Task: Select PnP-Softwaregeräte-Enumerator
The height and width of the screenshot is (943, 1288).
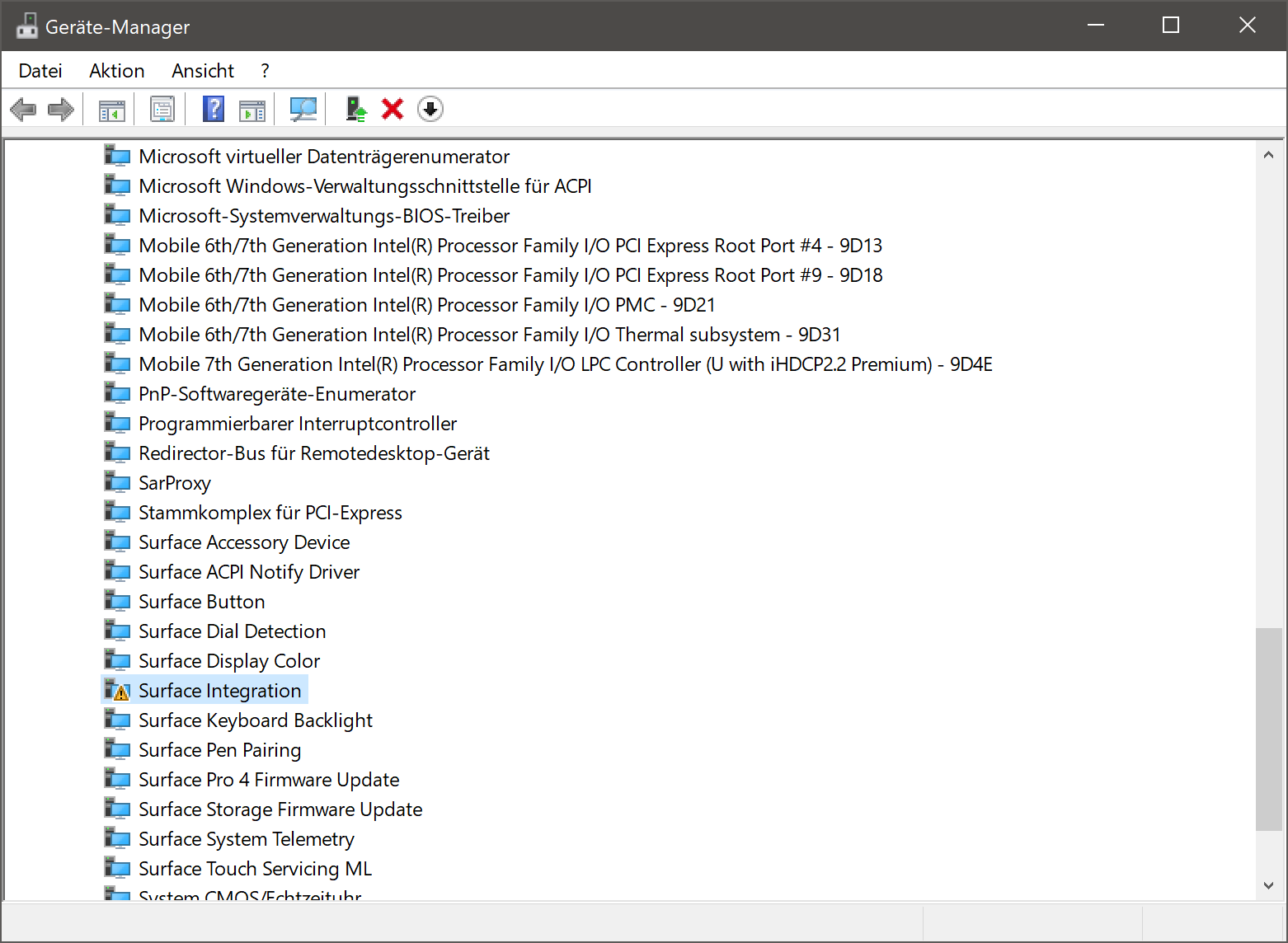Action: coord(277,394)
